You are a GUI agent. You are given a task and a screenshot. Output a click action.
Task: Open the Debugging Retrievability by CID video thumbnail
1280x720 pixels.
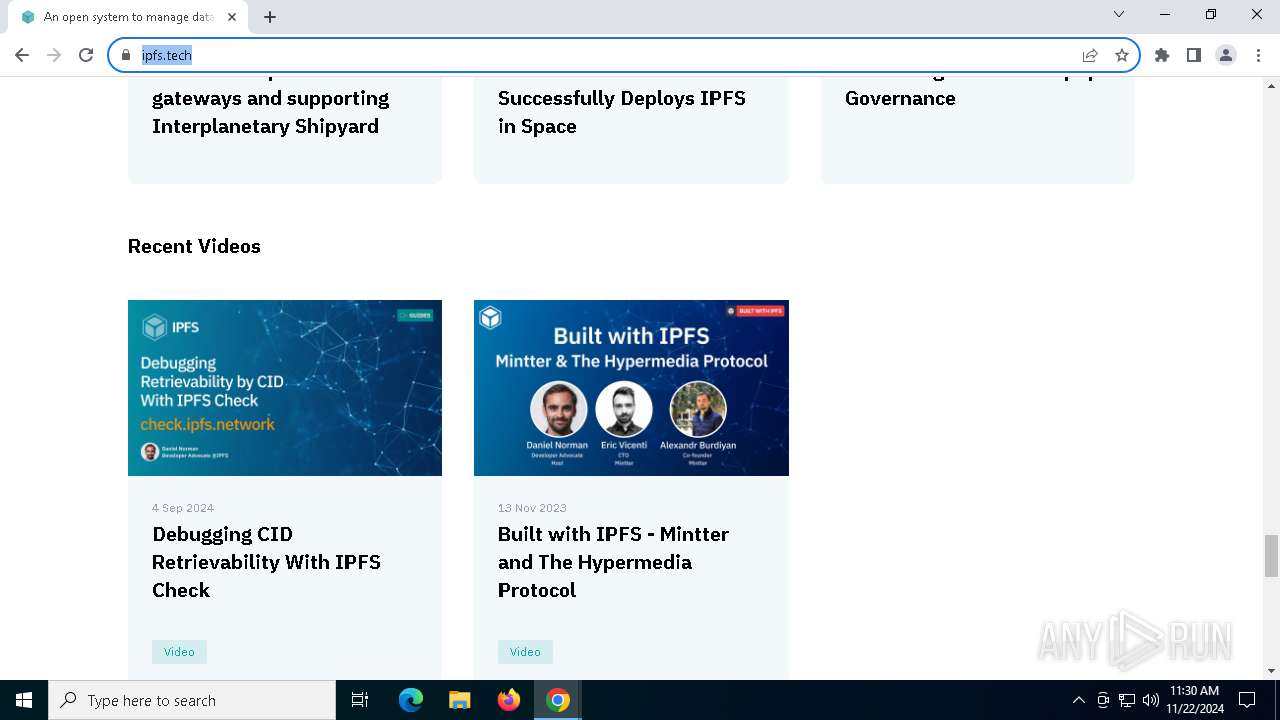point(285,388)
